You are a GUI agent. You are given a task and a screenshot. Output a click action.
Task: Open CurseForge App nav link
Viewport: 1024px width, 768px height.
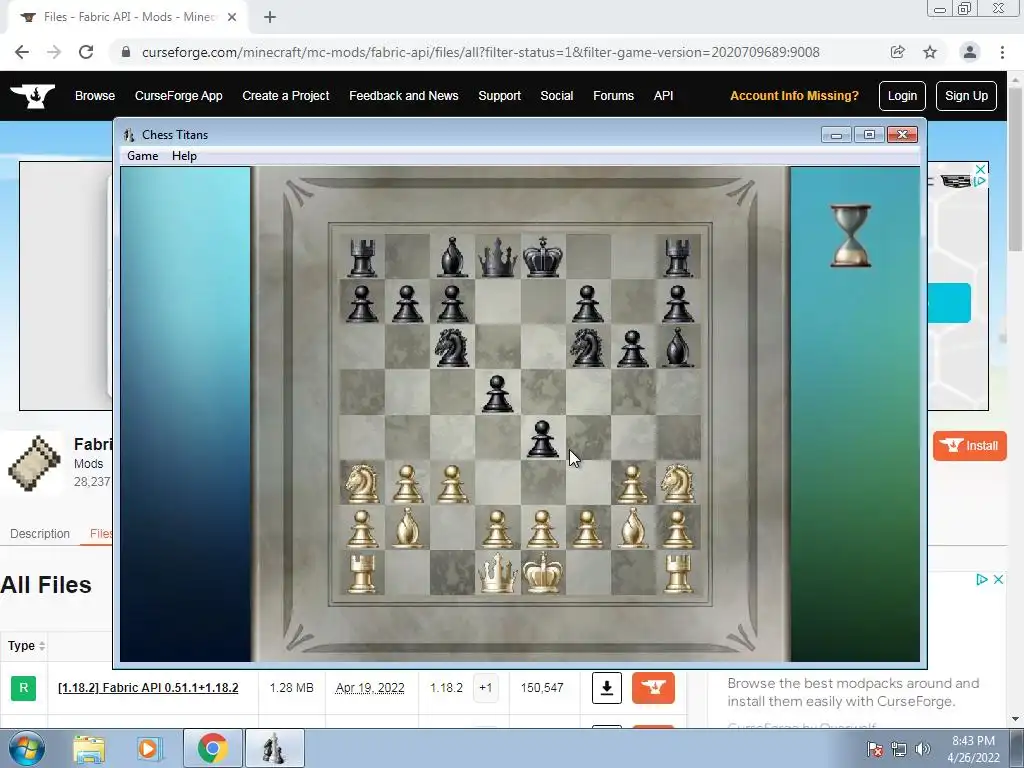pyautogui.click(x=178, y=96)
